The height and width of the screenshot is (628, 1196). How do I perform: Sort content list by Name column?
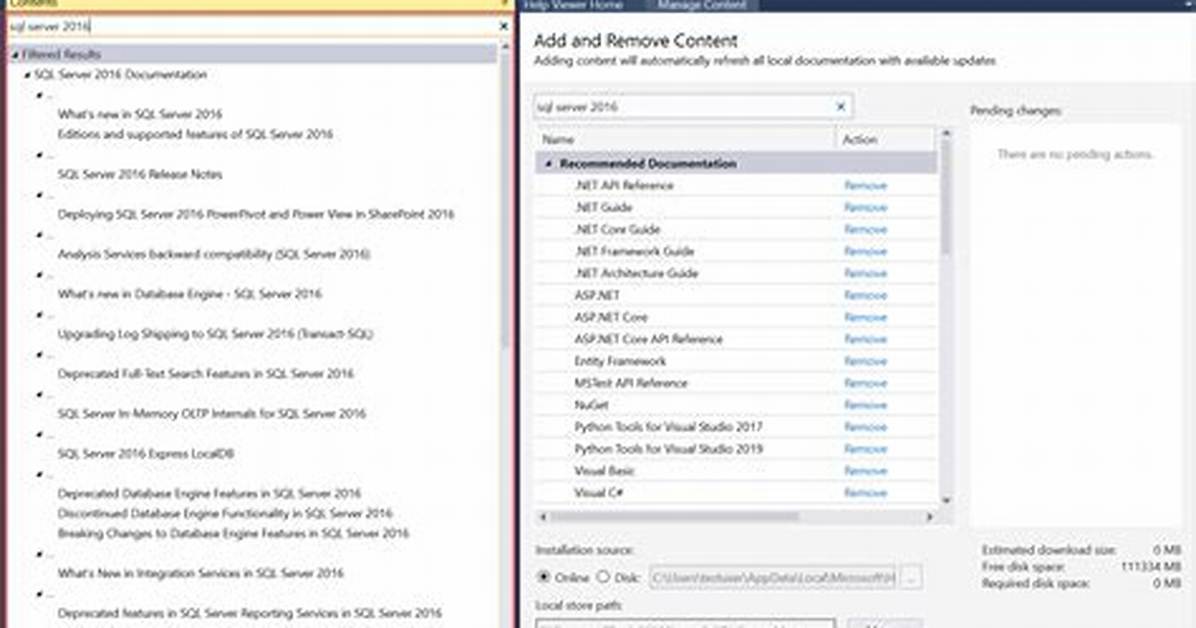pos(685,140)
